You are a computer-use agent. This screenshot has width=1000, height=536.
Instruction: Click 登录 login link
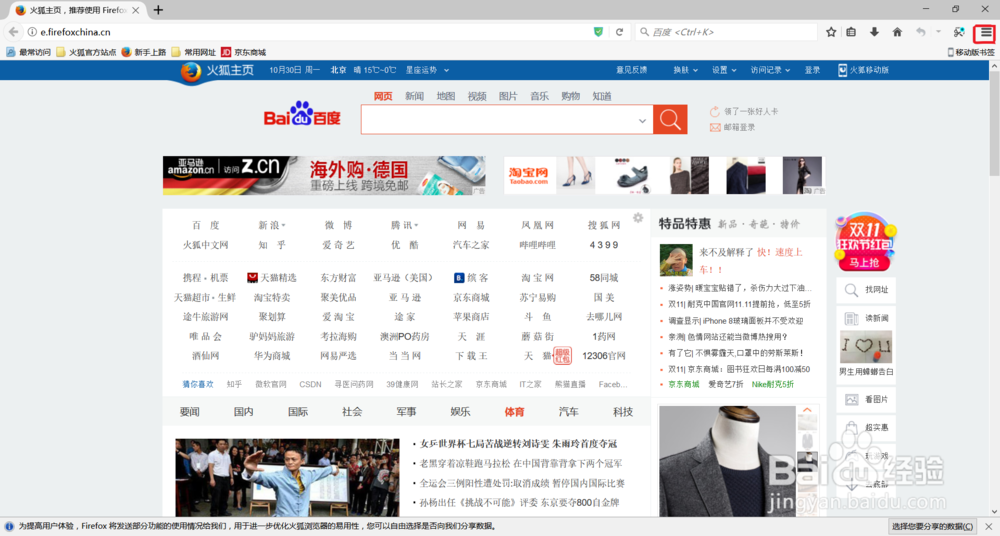pyautogui.click(x=812, y=70)
